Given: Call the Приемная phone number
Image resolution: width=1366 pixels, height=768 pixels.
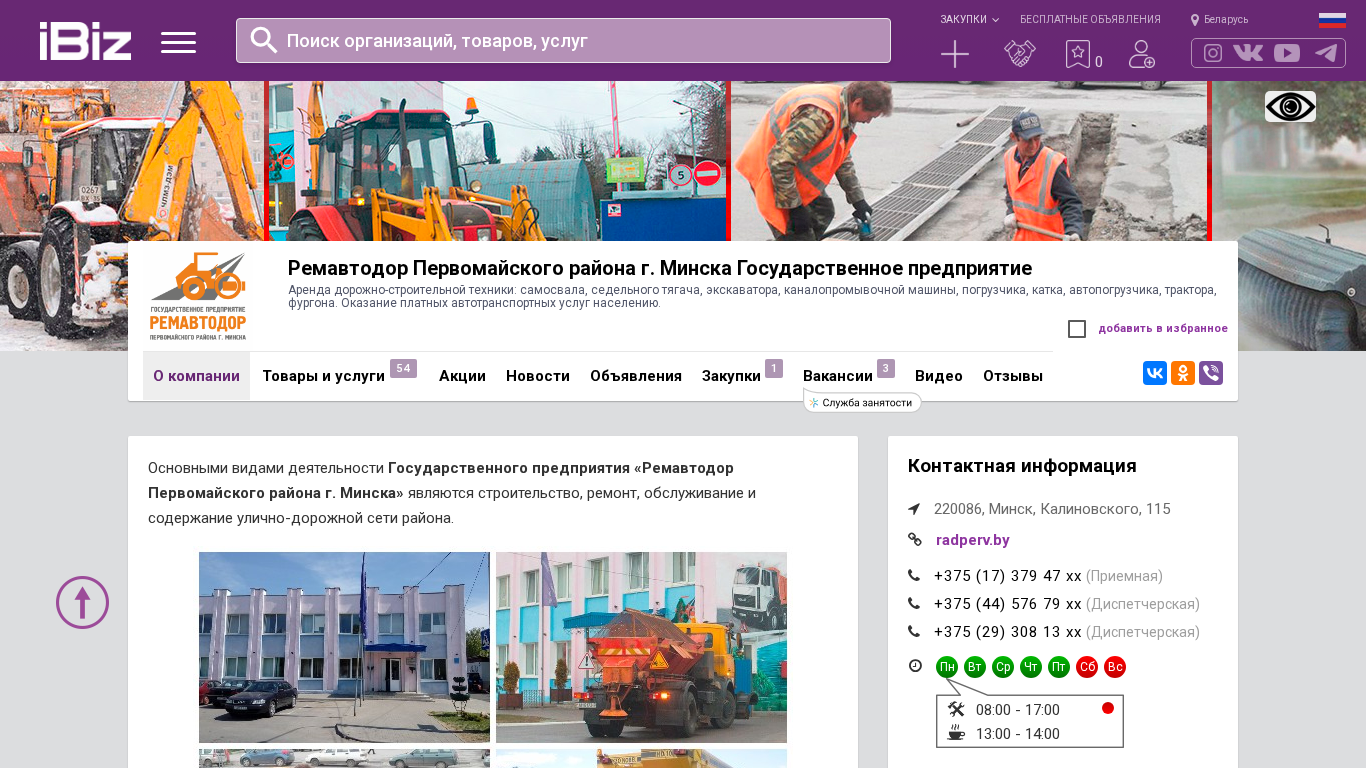Looking at the screenshot, I should (x=1008, y=576).
